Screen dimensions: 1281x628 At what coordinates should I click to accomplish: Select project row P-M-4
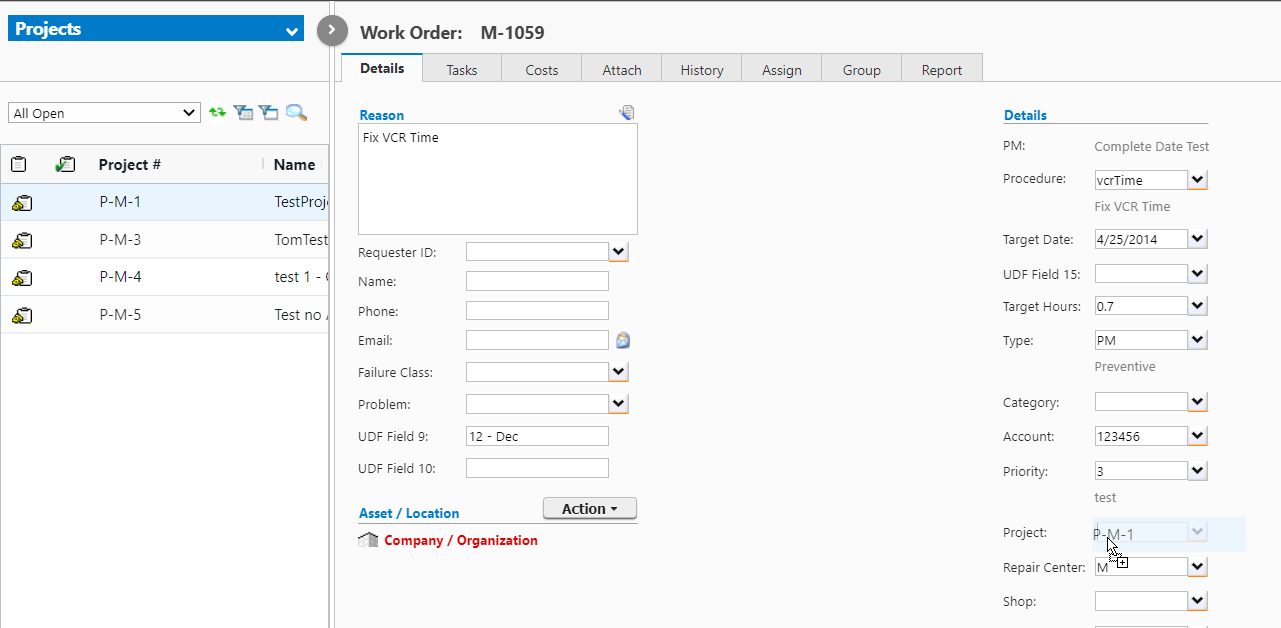(x=165, y=277)
